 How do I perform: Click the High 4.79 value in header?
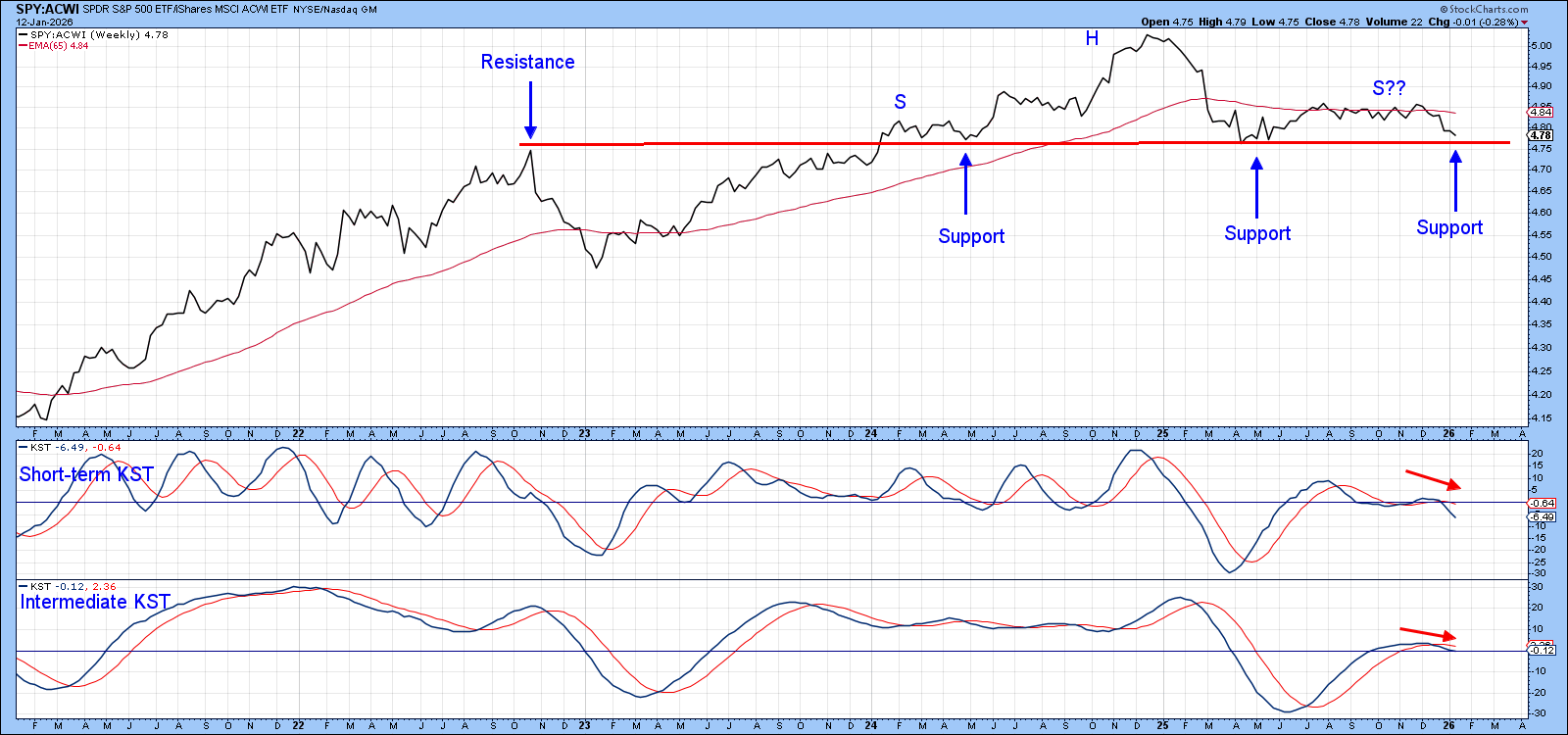pyautogui.click(x=1224, y=22)
